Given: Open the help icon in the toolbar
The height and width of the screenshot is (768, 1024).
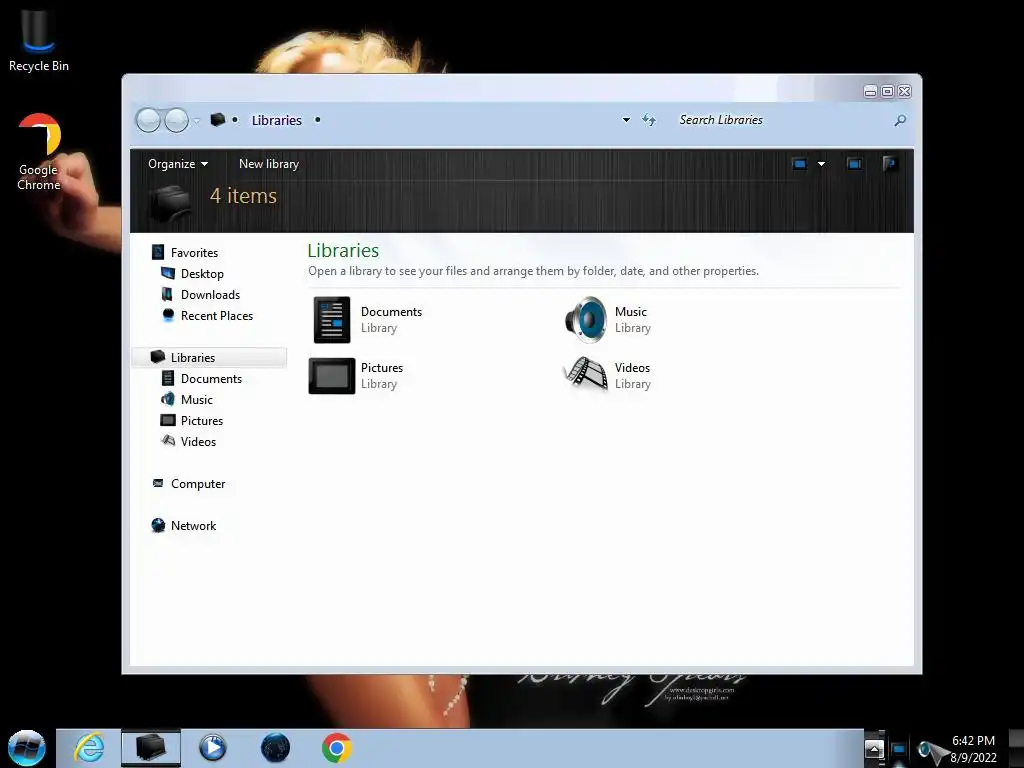Looking at the screenshot, I should click(x=889, y=164).
